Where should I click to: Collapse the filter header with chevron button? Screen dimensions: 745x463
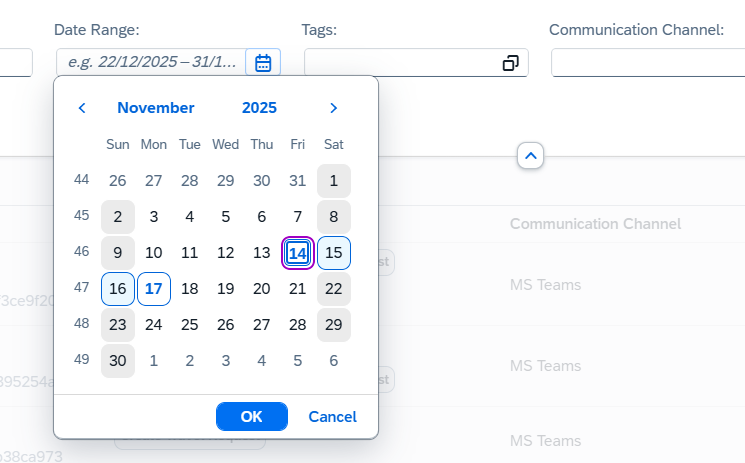tap(531, 156)
